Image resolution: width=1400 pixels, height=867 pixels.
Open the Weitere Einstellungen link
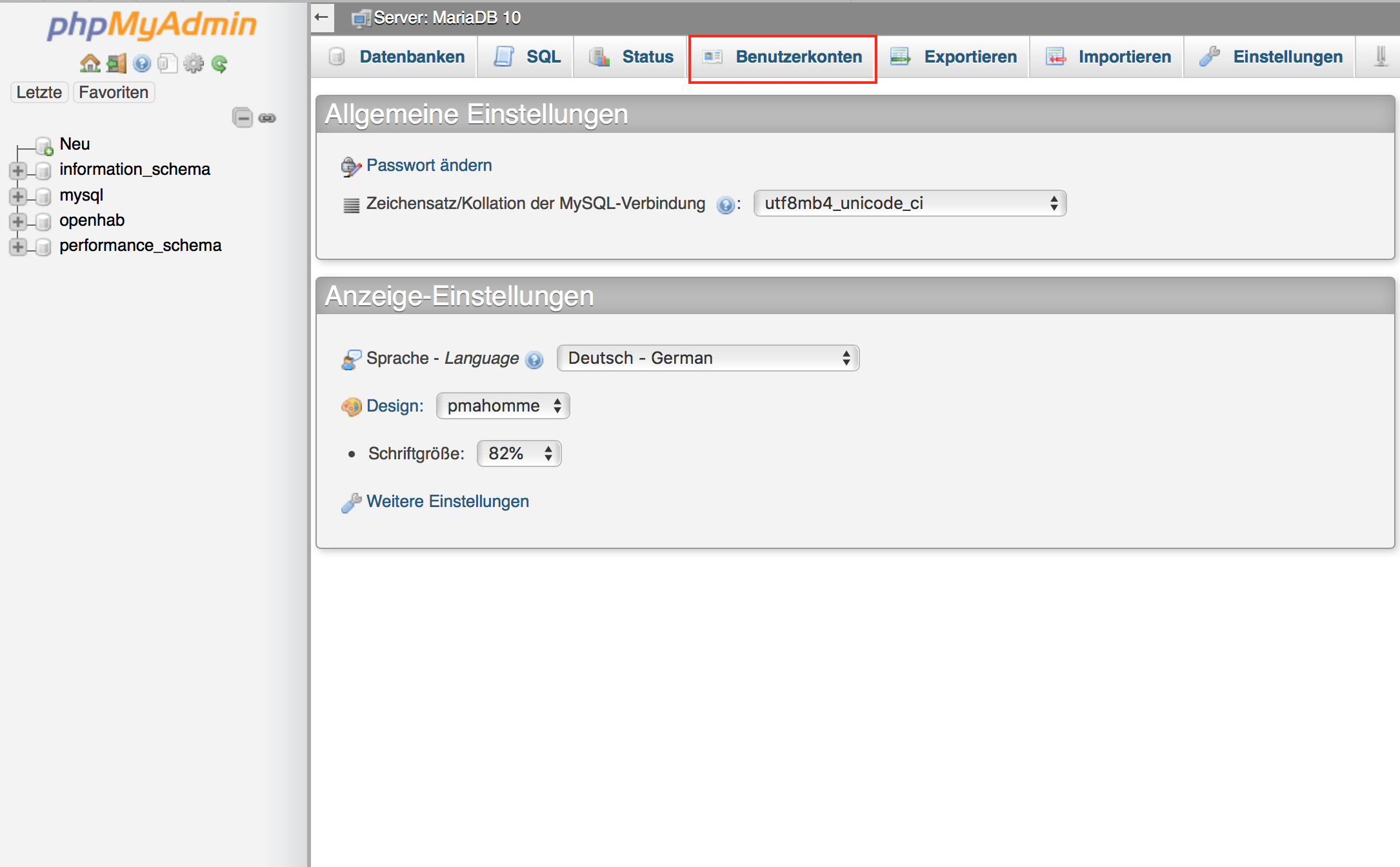pyautogui.click(x=447, y=501)
